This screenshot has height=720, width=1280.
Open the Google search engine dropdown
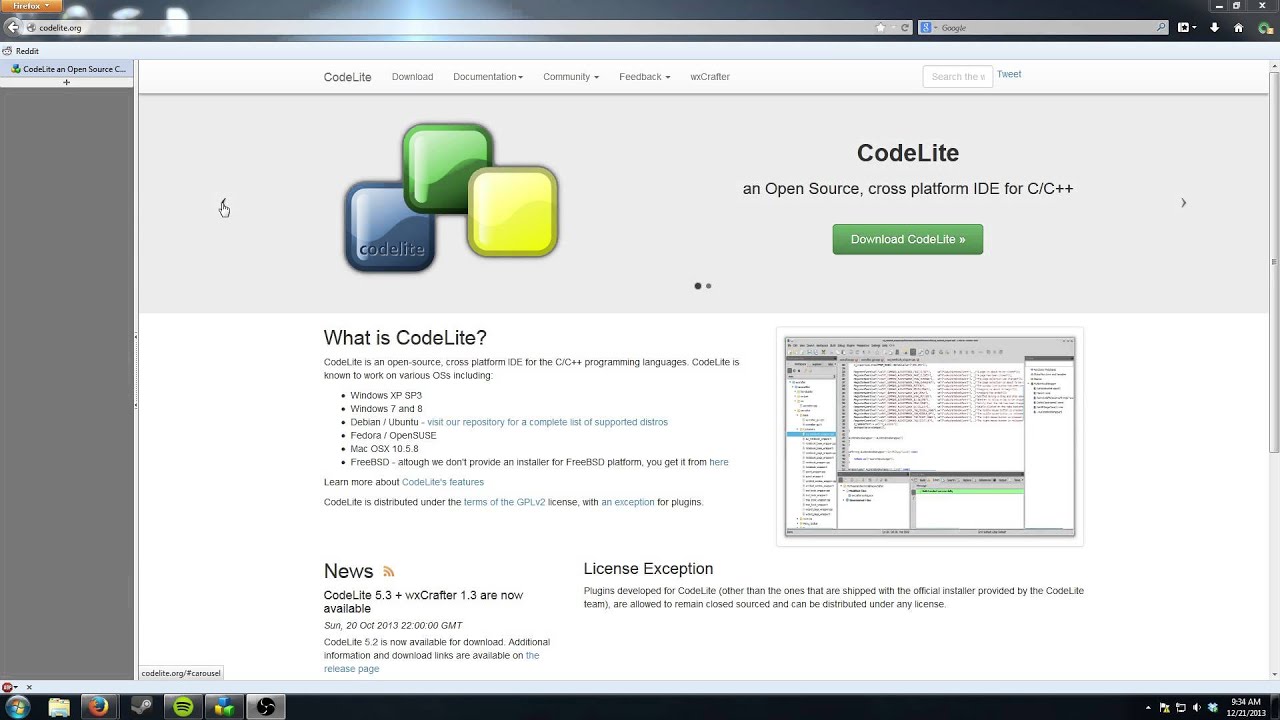tap(929, 28)
